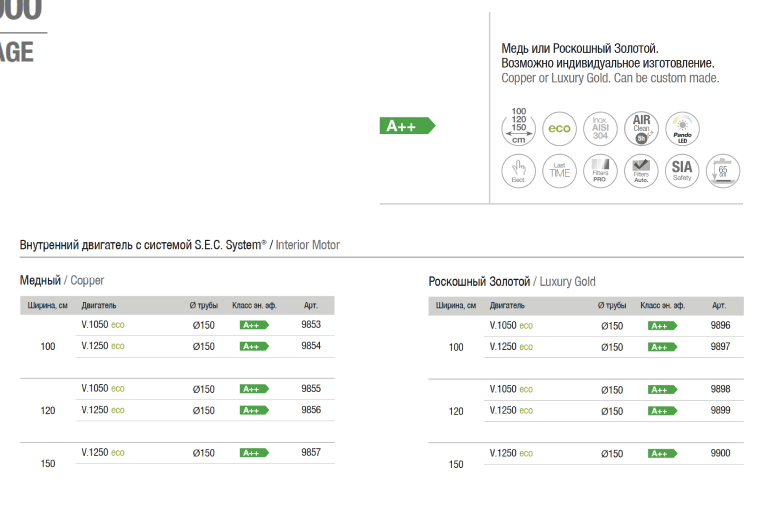This screenshot has height=525, width=759.
Task: Click the 65 installation height icon
Action: (722, 170)
